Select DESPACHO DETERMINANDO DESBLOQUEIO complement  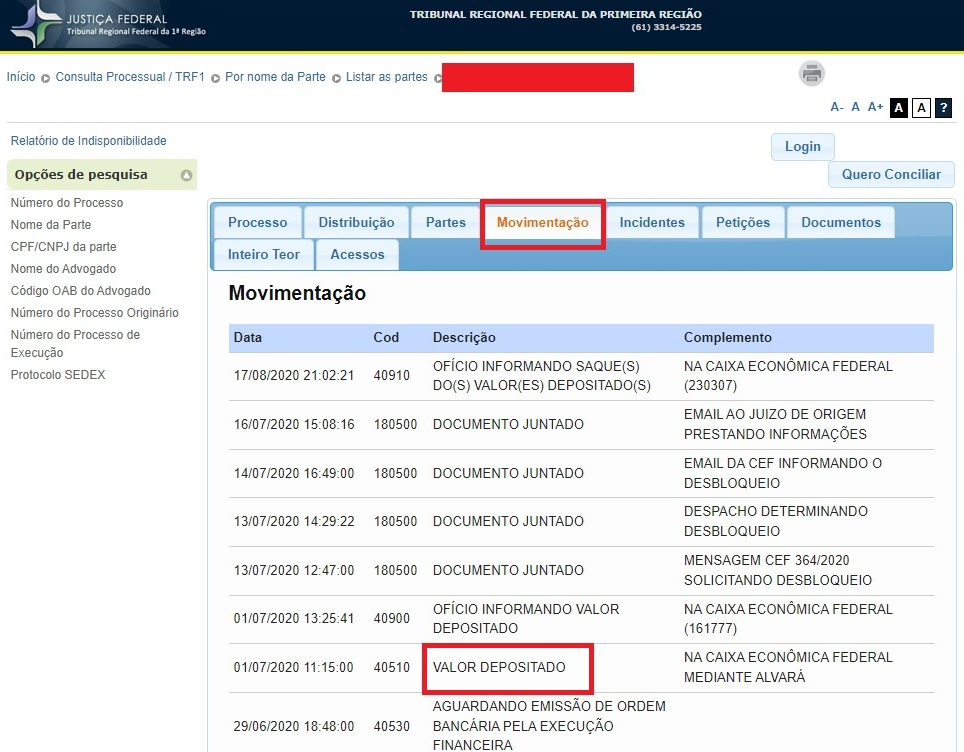(x=776, y=521)
